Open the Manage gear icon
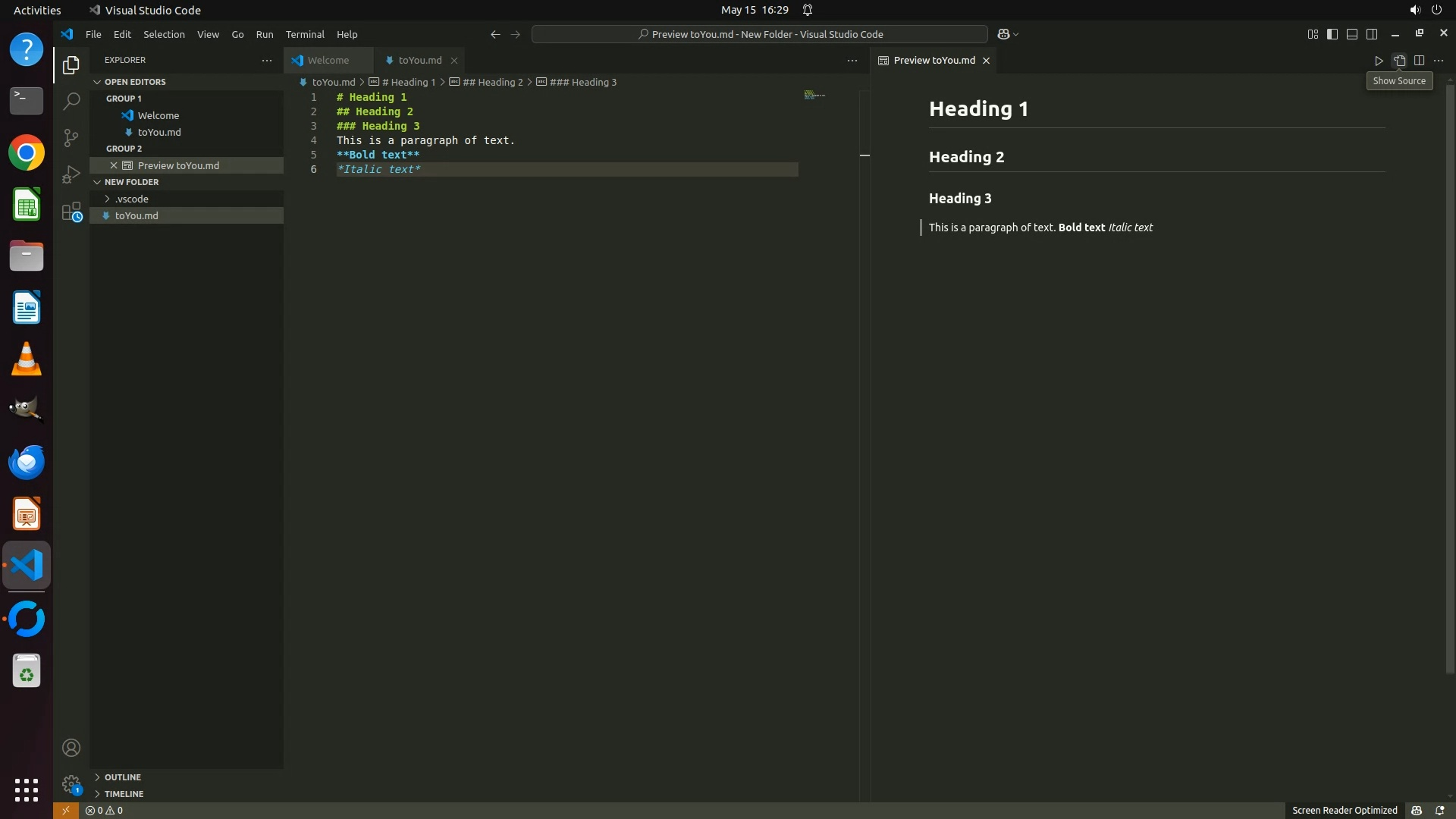The height and width of the screenshot is (819, 1456). pos(71,784)
